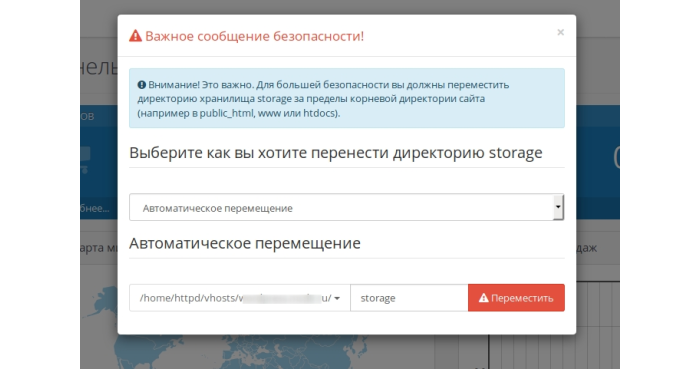Click the info icon before Внимание!
Screen dimensions: 700x369
pos(142,84)
